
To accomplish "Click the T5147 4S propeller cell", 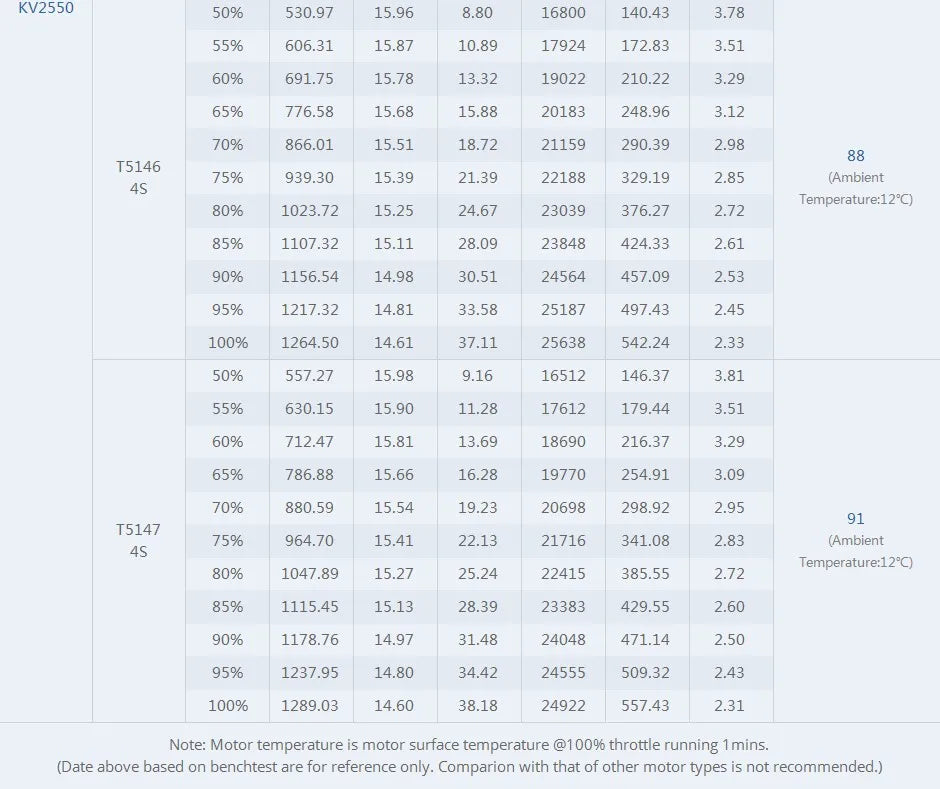I will coord(138,540).
